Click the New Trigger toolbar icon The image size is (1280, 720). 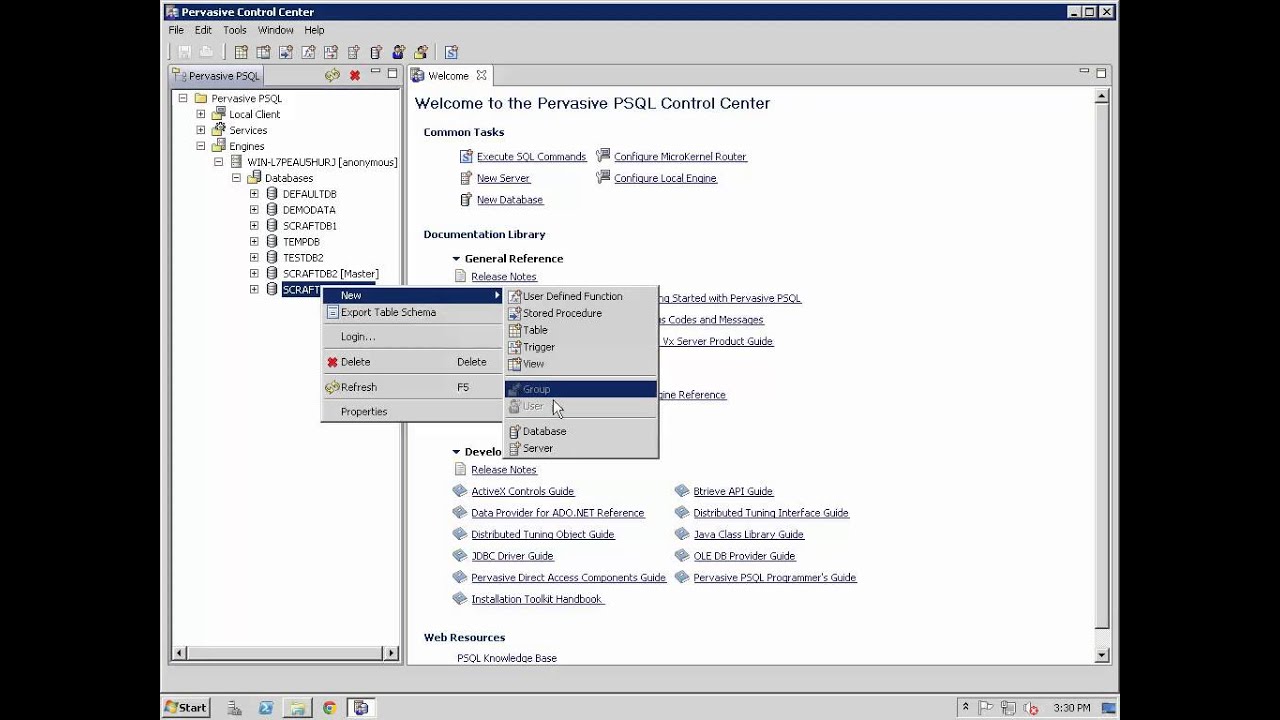point(331,52)
